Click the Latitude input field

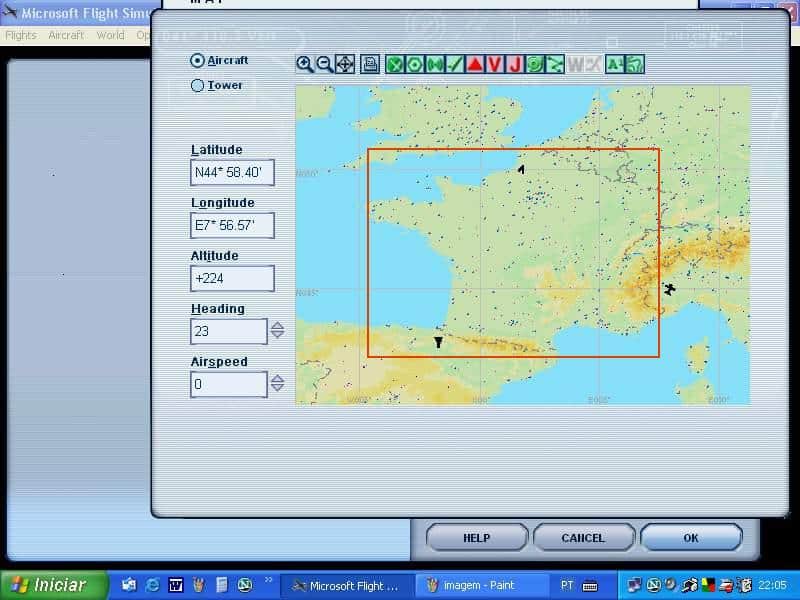tap(232, 173)
